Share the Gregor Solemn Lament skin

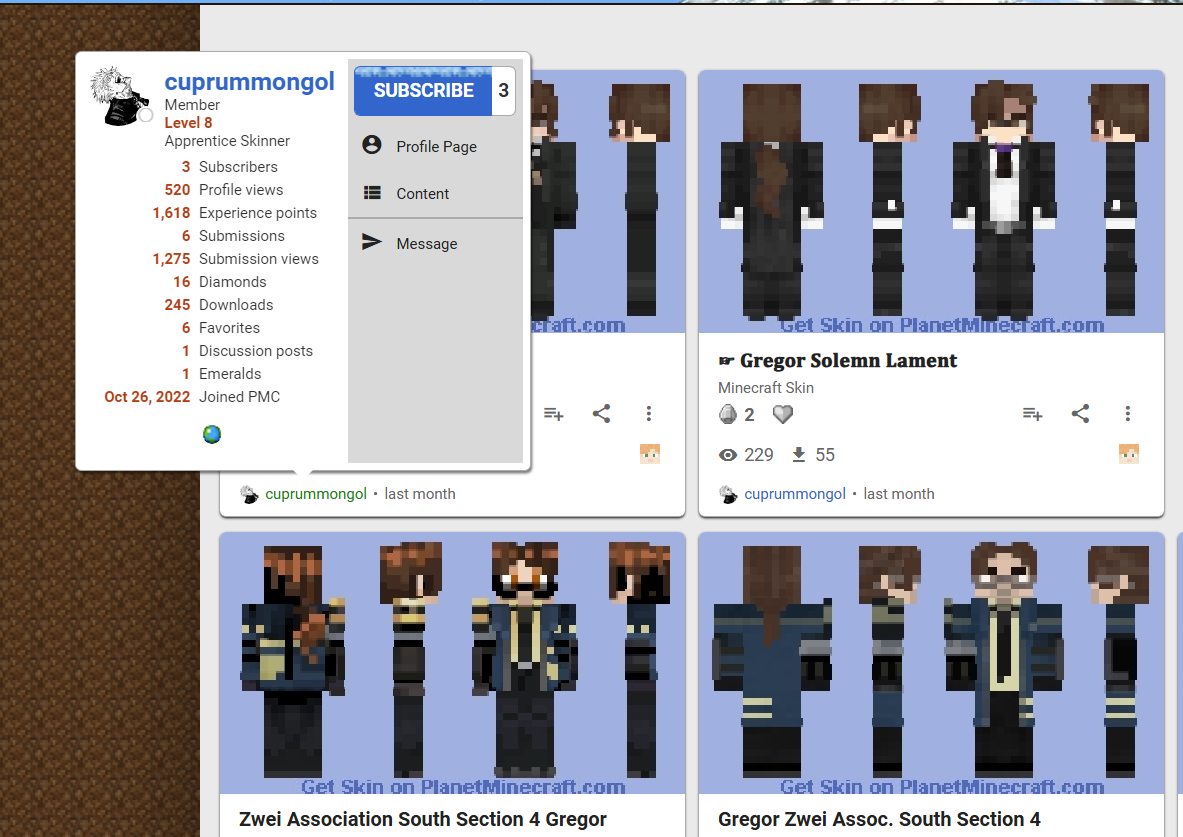pos(1080,414)
